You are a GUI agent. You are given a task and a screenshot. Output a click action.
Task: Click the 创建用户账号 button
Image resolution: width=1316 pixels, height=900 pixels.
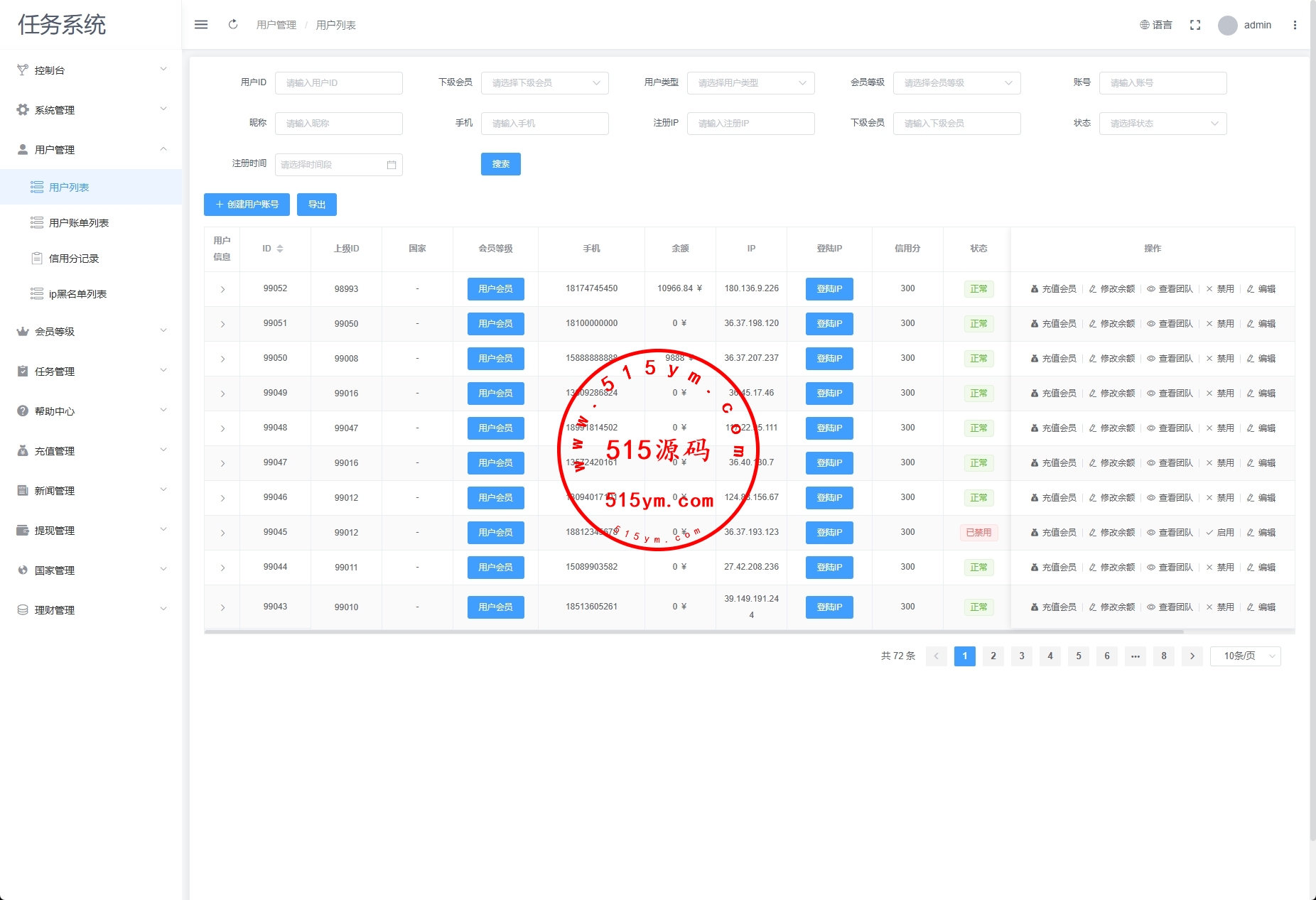click(247, 205)
